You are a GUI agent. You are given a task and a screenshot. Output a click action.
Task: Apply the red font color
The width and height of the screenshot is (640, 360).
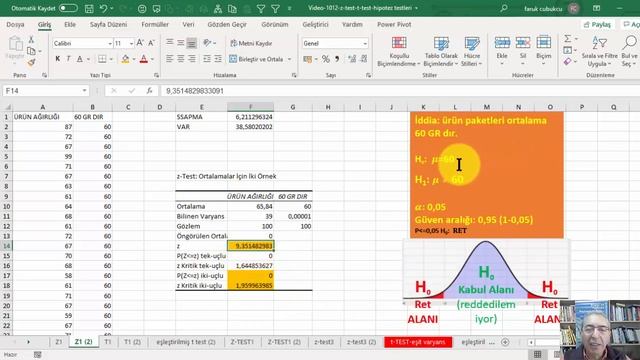(x=144, y=59)
